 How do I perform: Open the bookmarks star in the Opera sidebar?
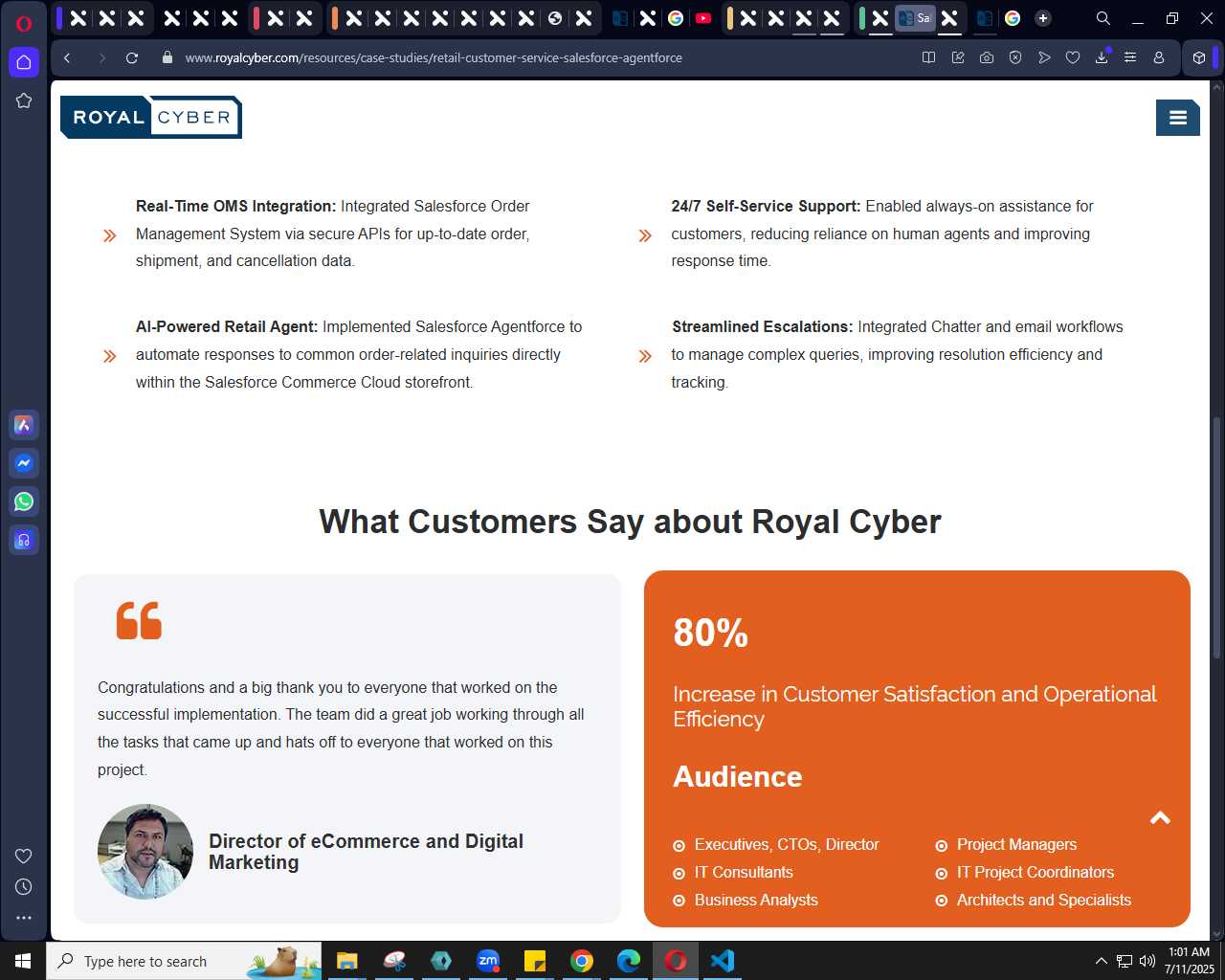tap(24, 100)
